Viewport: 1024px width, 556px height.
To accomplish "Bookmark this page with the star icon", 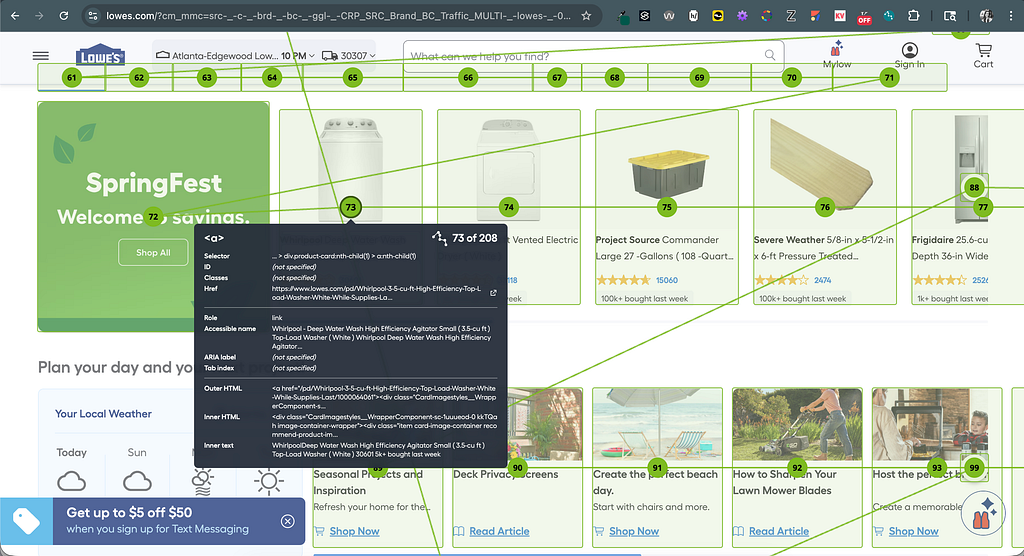I will (586, 16).
